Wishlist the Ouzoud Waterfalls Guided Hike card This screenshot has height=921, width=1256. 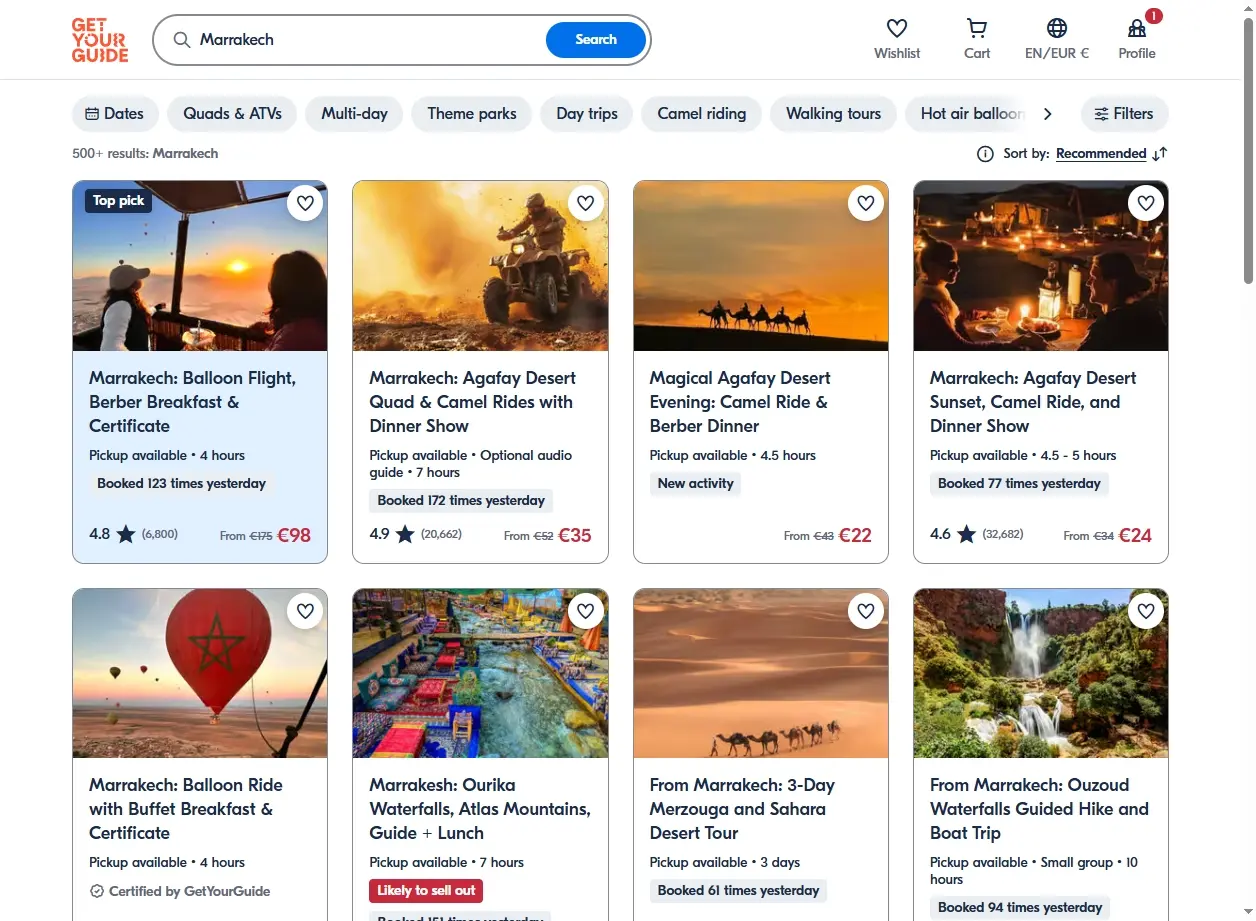coord(1146,611)
